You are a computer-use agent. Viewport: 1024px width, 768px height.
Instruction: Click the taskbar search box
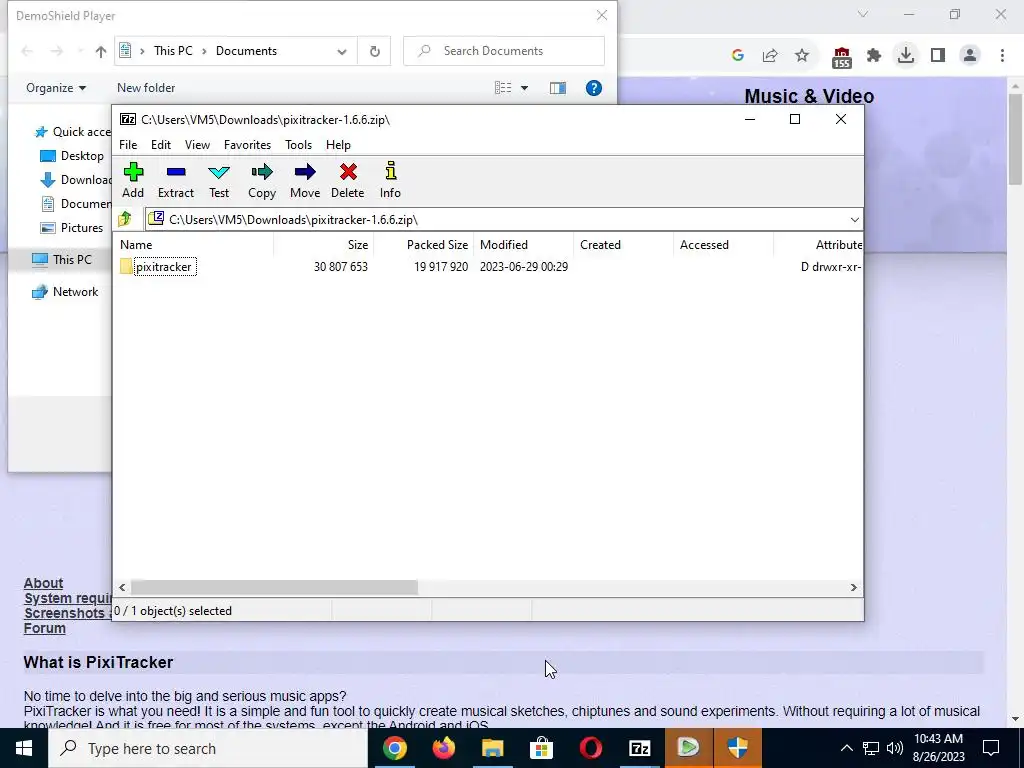(208, 748)
